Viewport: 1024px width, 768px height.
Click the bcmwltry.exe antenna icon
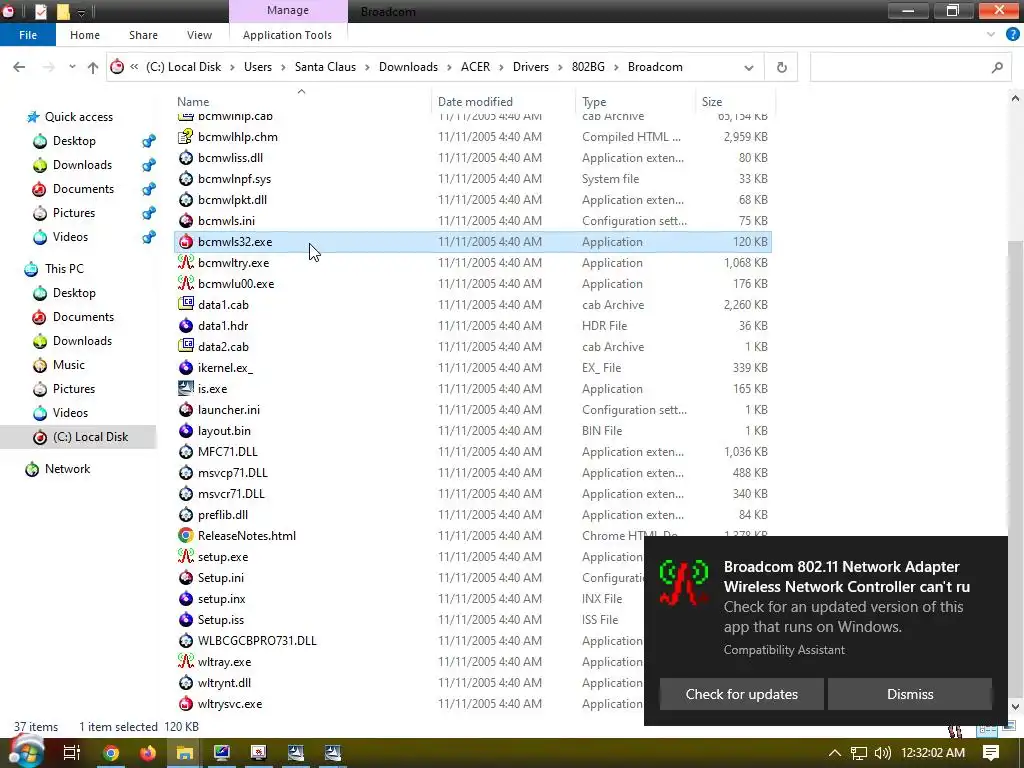[186, 263]
